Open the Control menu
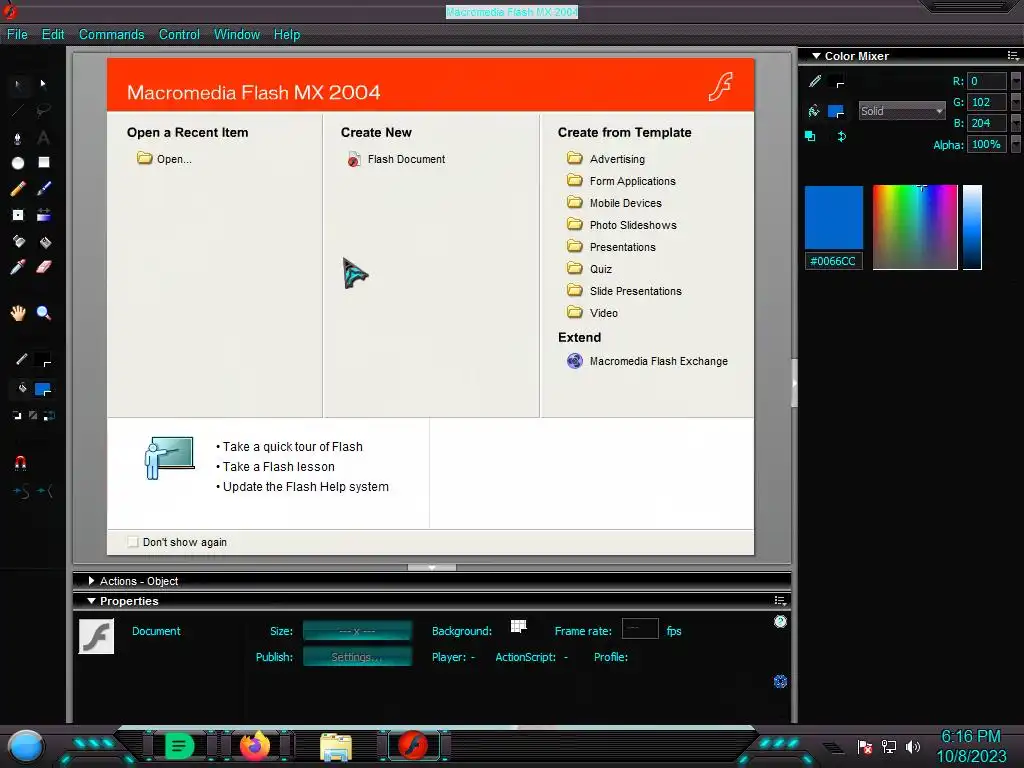 pos(179,35)
